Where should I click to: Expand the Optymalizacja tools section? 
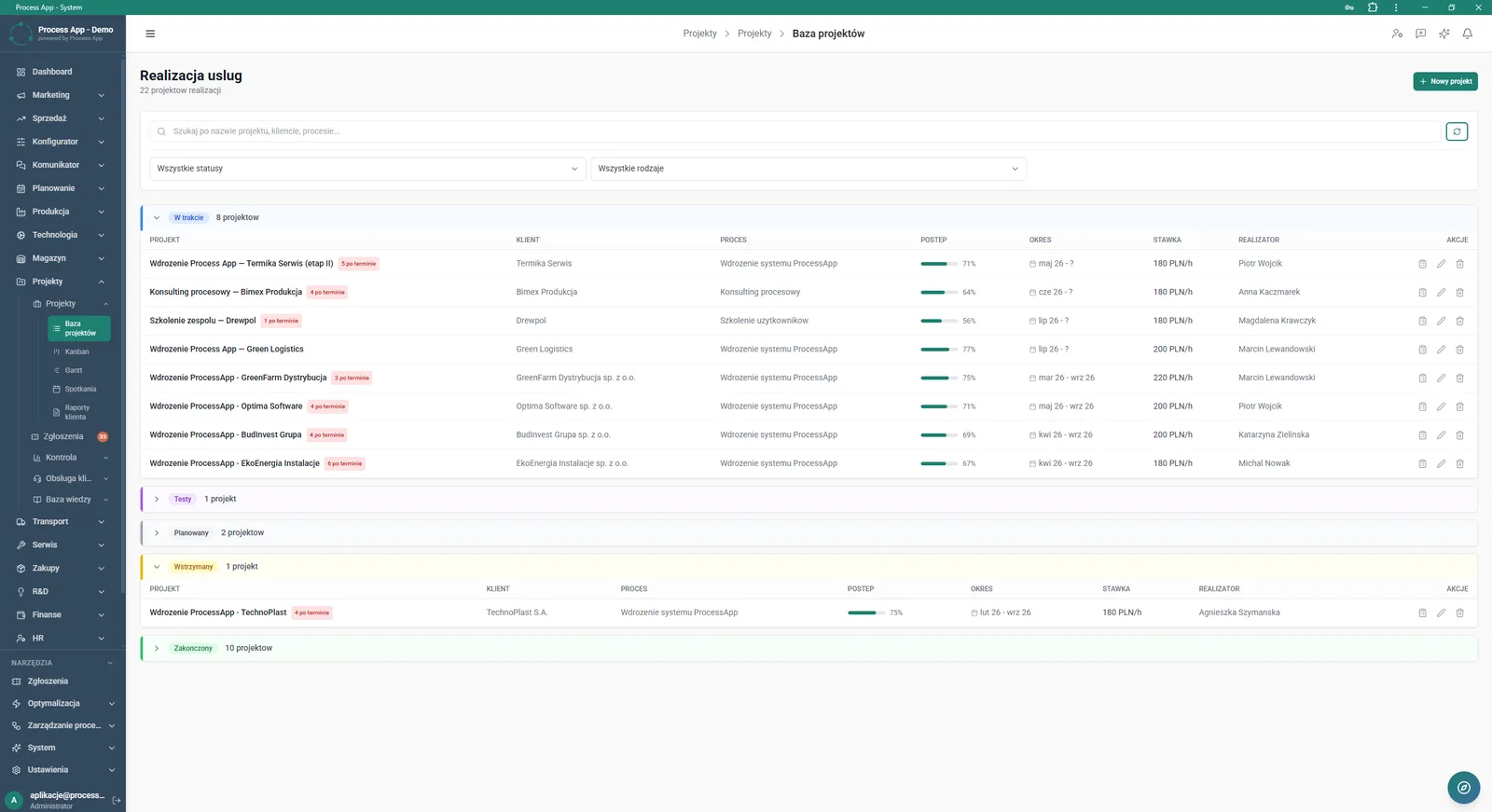62,704
